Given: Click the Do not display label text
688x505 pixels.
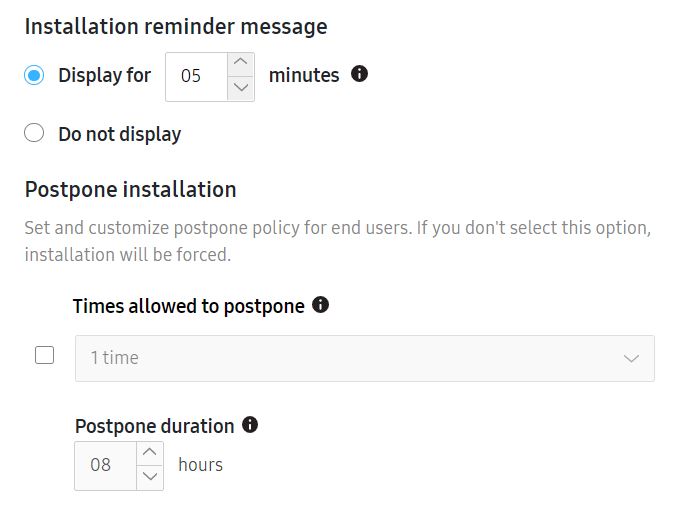Looking at the screenshot, I should coord(120,134).
